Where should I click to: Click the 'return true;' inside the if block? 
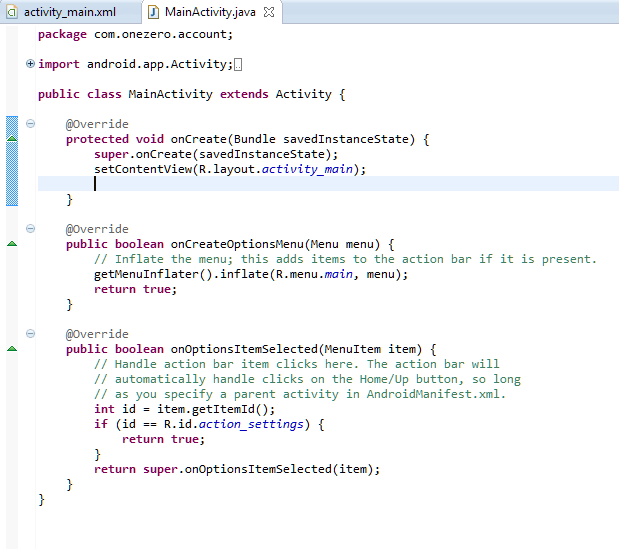pos(163,439)
